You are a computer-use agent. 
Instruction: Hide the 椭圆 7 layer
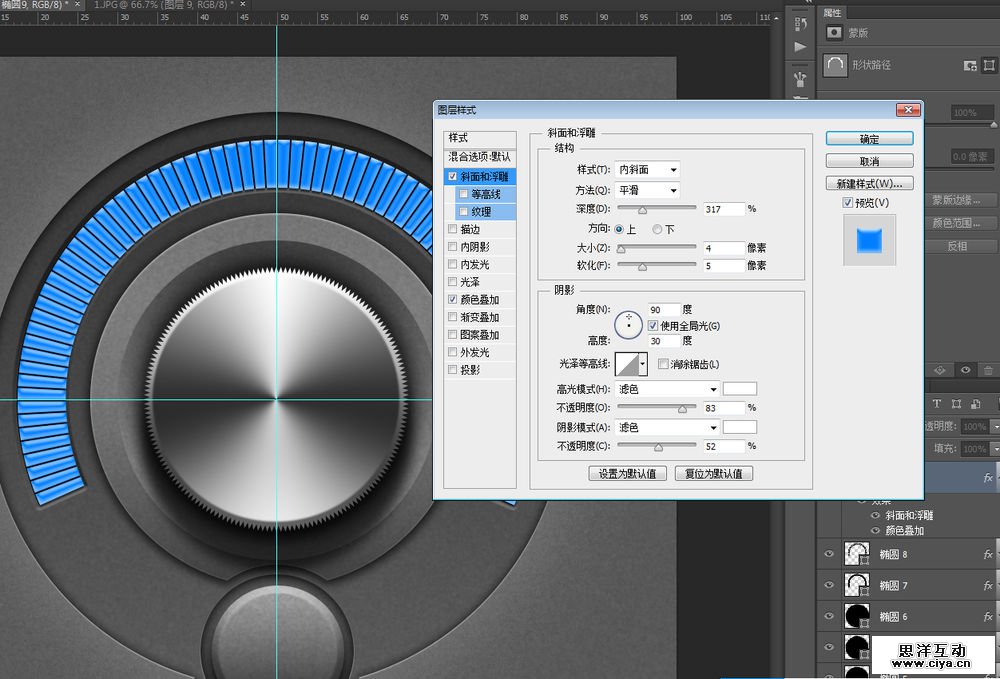(828, 585)
